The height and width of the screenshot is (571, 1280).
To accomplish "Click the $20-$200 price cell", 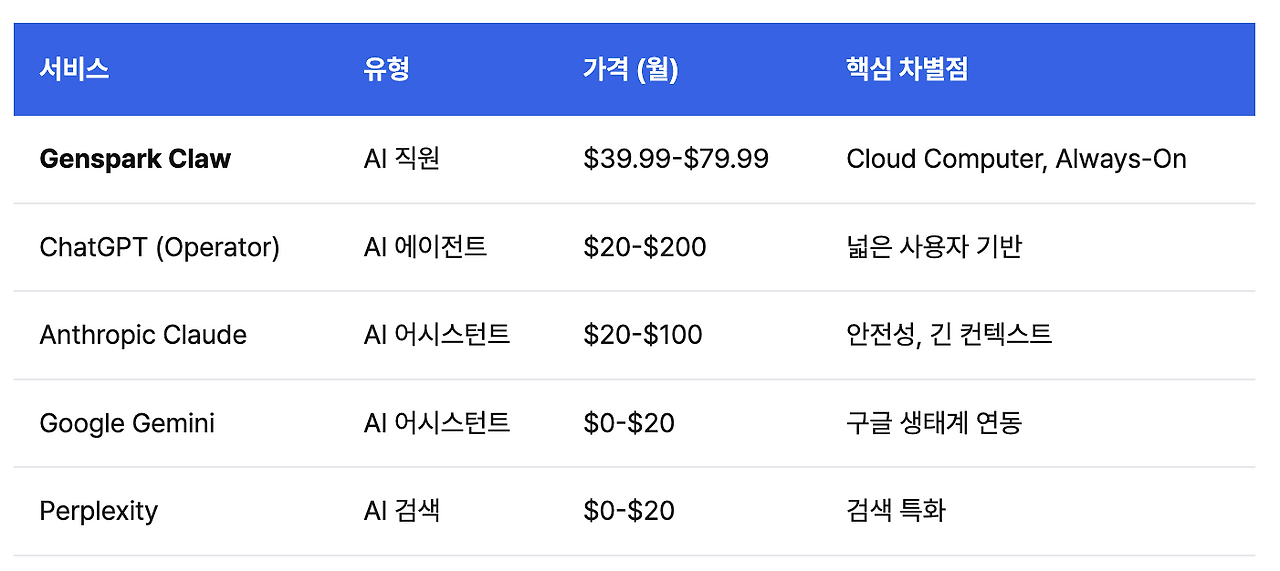I will (x=644, y=247).
